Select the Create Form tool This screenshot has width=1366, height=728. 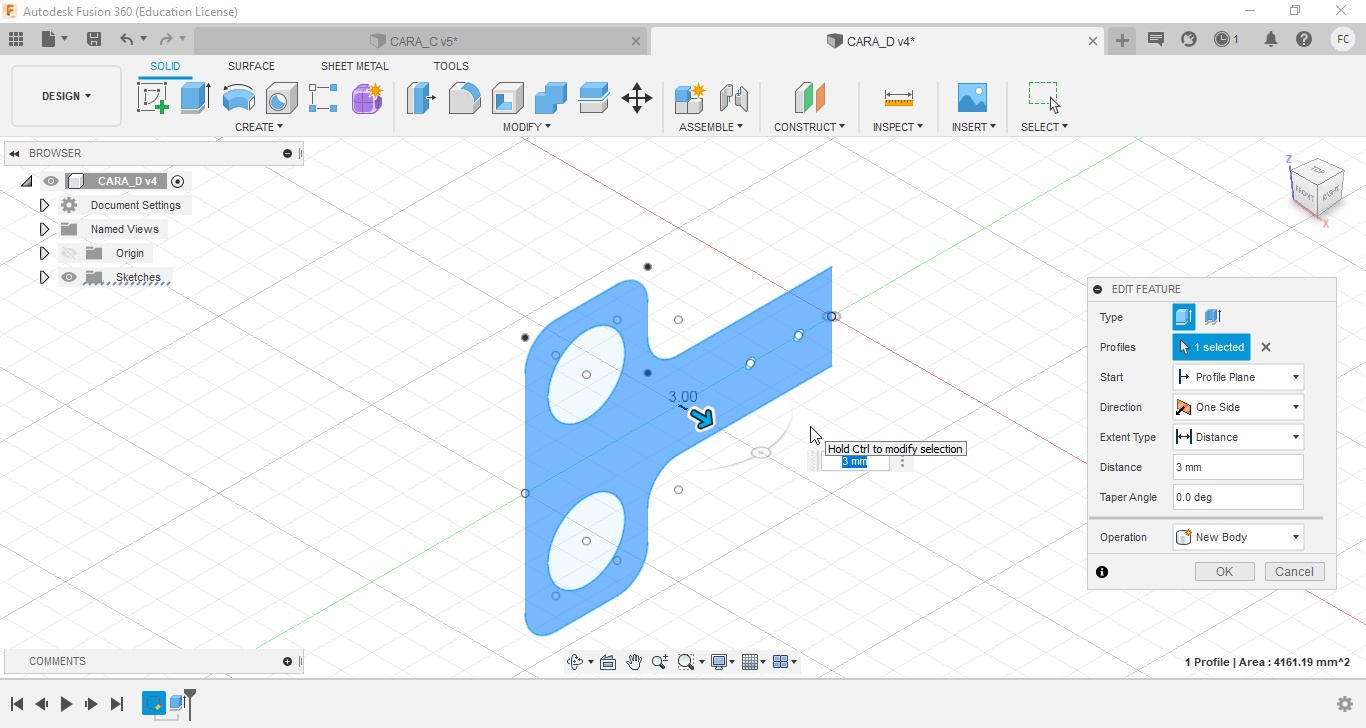coord(367,97)
